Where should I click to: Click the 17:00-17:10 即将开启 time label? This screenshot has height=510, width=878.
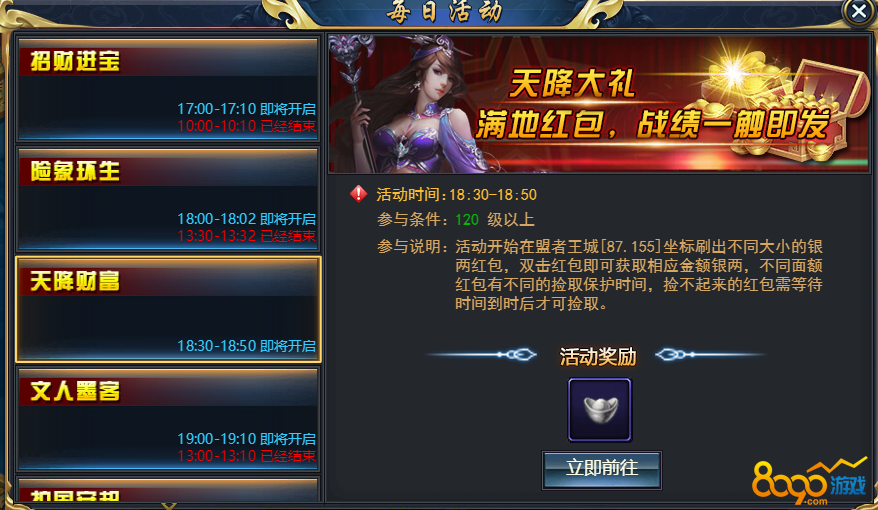[x=246, y=109]
